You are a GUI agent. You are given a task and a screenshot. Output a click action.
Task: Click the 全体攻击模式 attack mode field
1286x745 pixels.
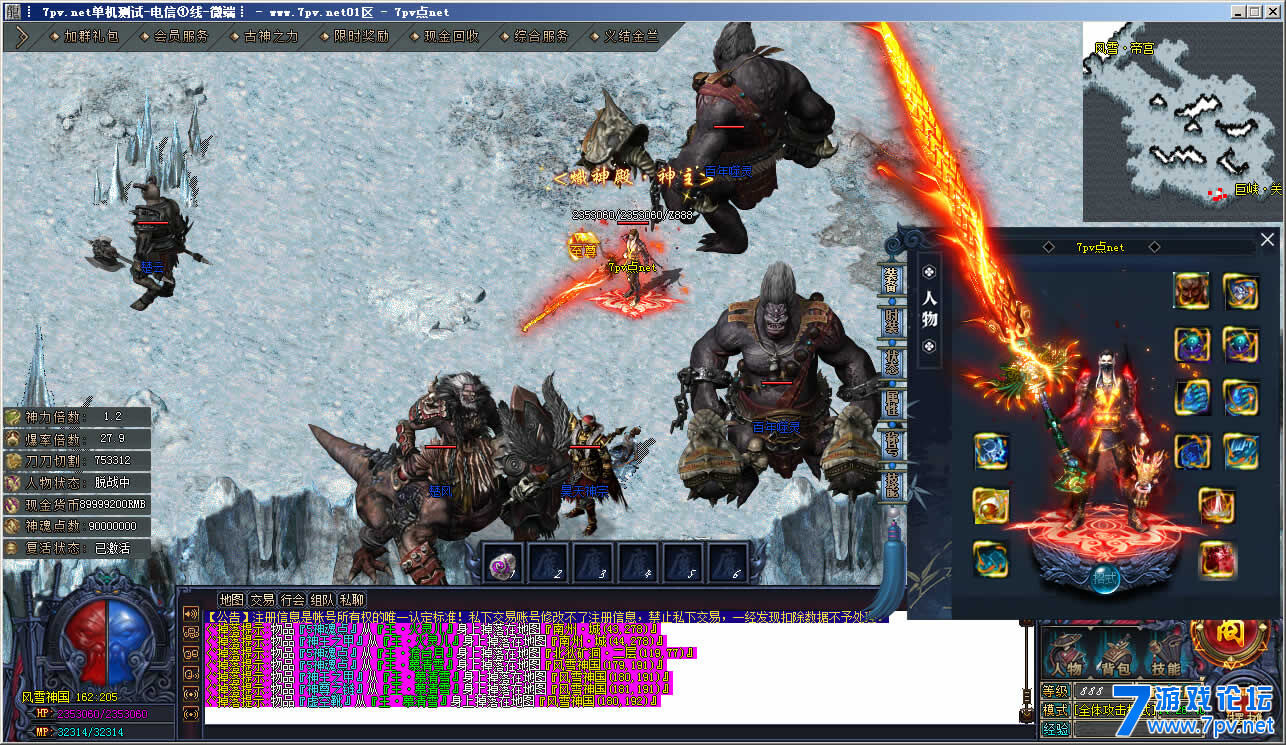tap(1114, 709)
